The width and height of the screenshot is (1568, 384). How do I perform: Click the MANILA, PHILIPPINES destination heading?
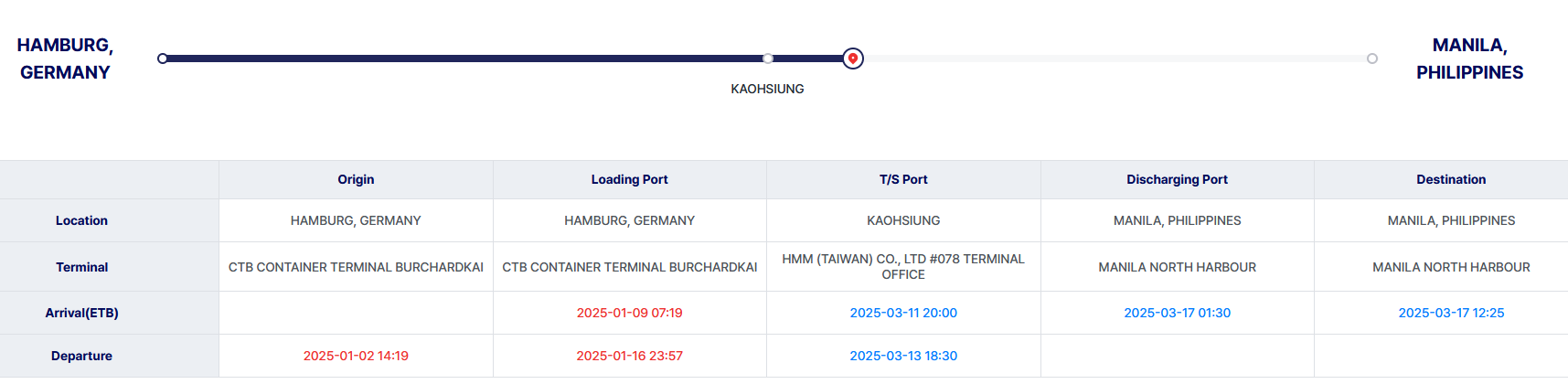[1470, 59]
